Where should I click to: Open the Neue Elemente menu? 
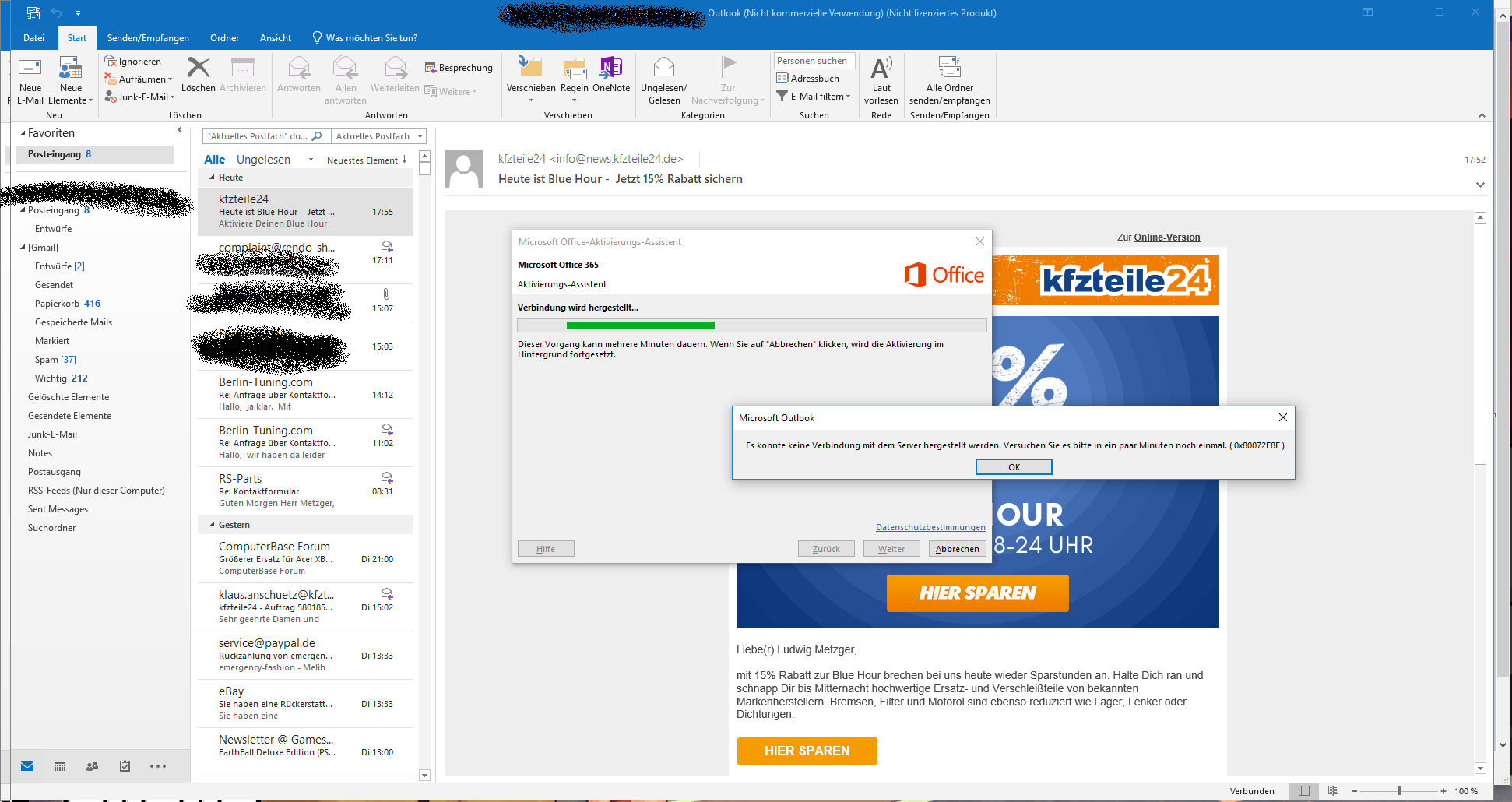71,80
